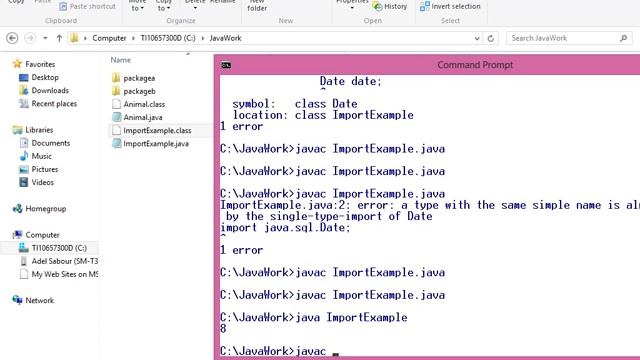Go back with the Back arrow button
This screenshot has width=640, height=360.
pos(12,38)
